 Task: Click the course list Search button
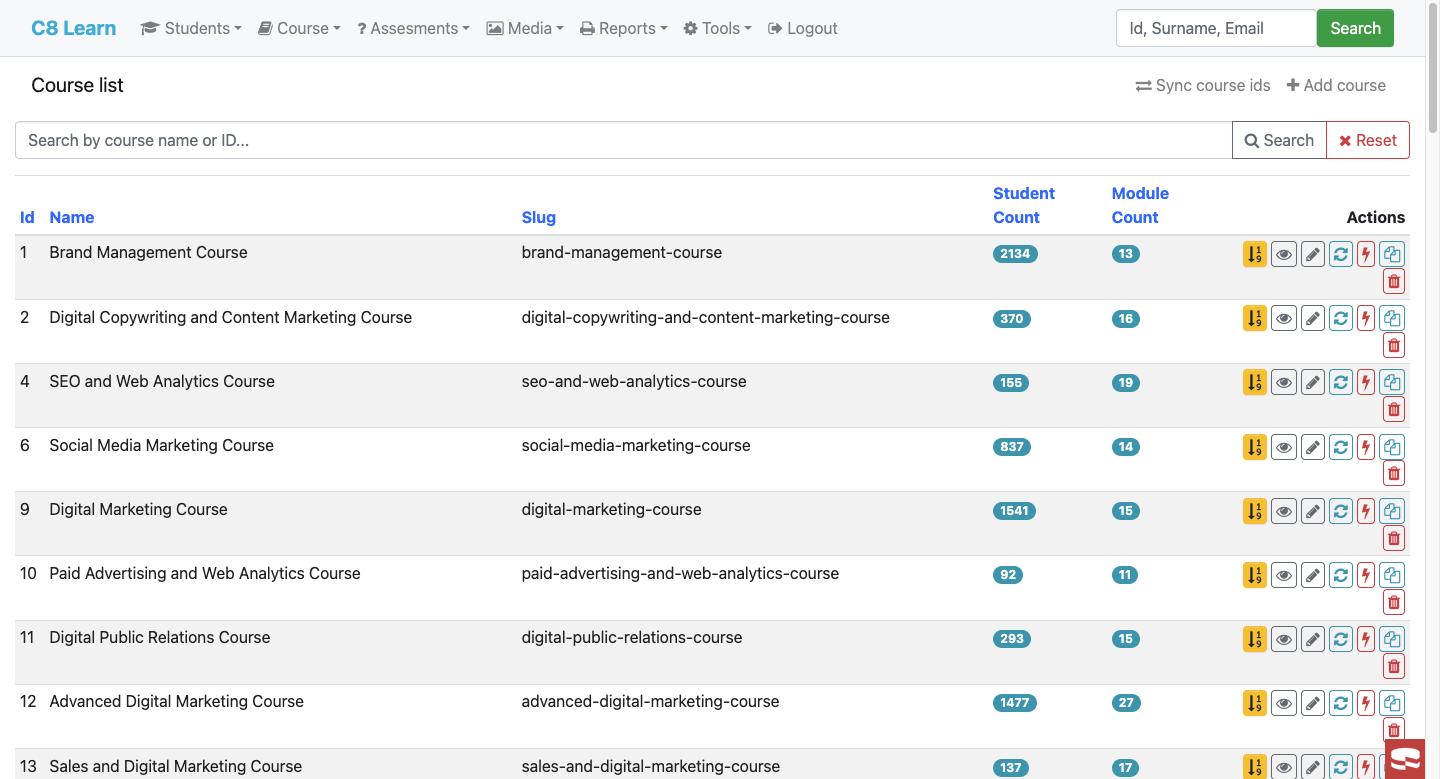(1279, 140)
